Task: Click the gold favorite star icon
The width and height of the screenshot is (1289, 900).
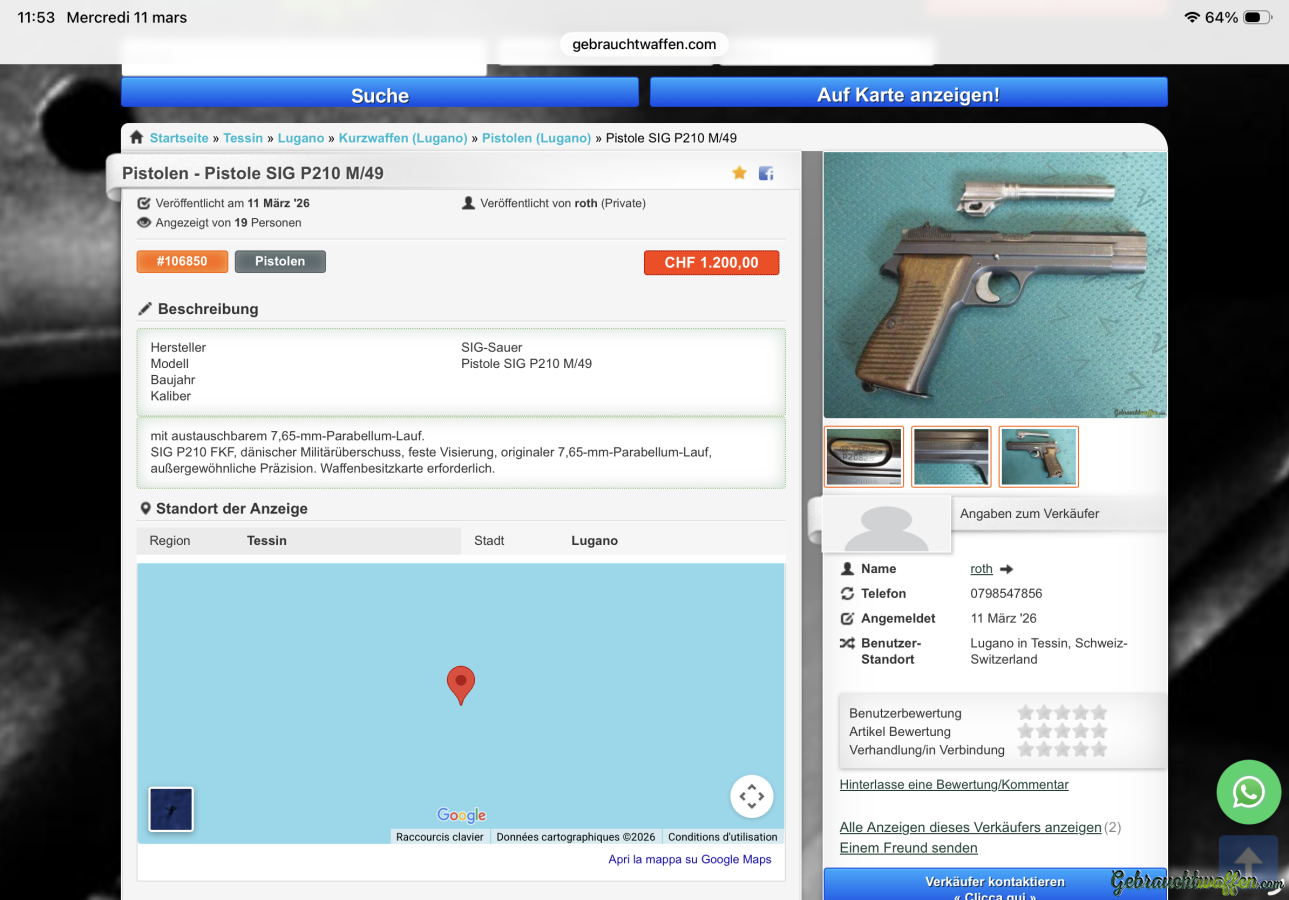Action: (739, 173)
